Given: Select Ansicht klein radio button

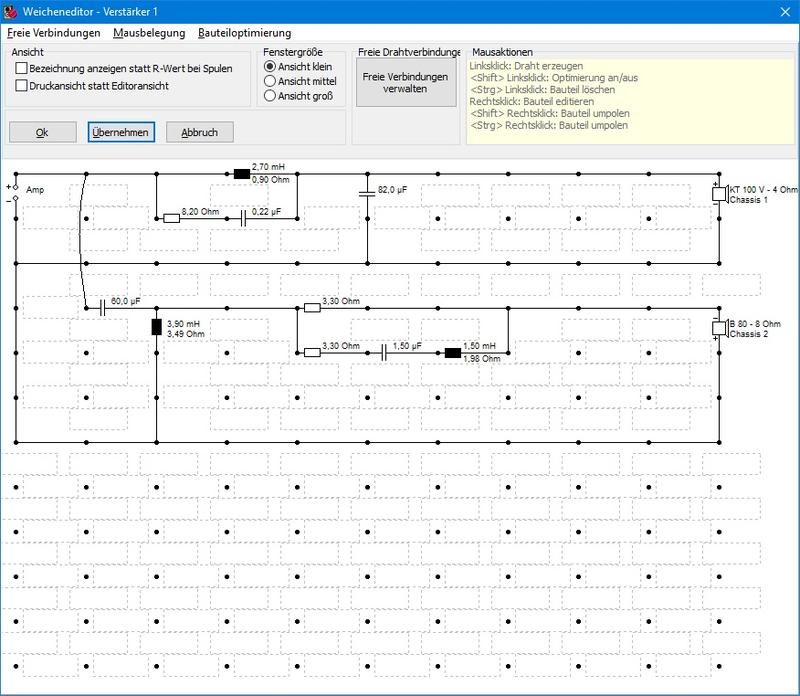Looking at the screenshot, I should click(270, 66).
